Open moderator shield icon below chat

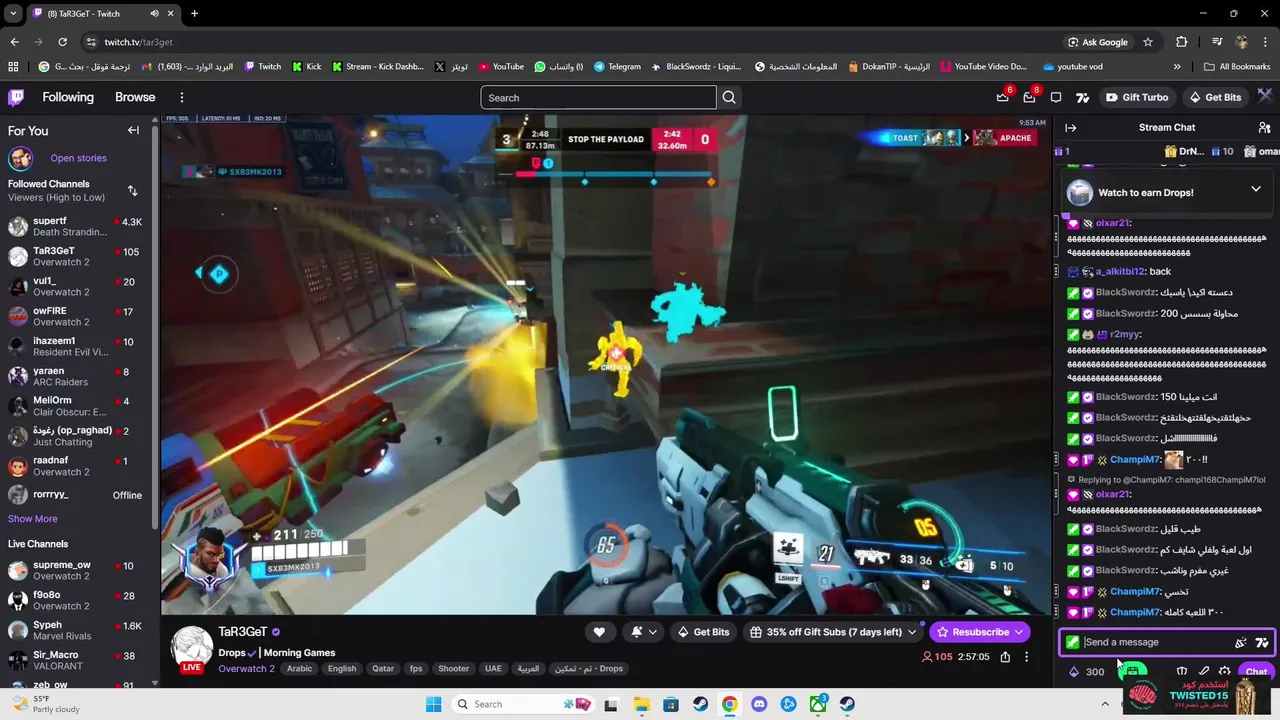coord(1182,672)
